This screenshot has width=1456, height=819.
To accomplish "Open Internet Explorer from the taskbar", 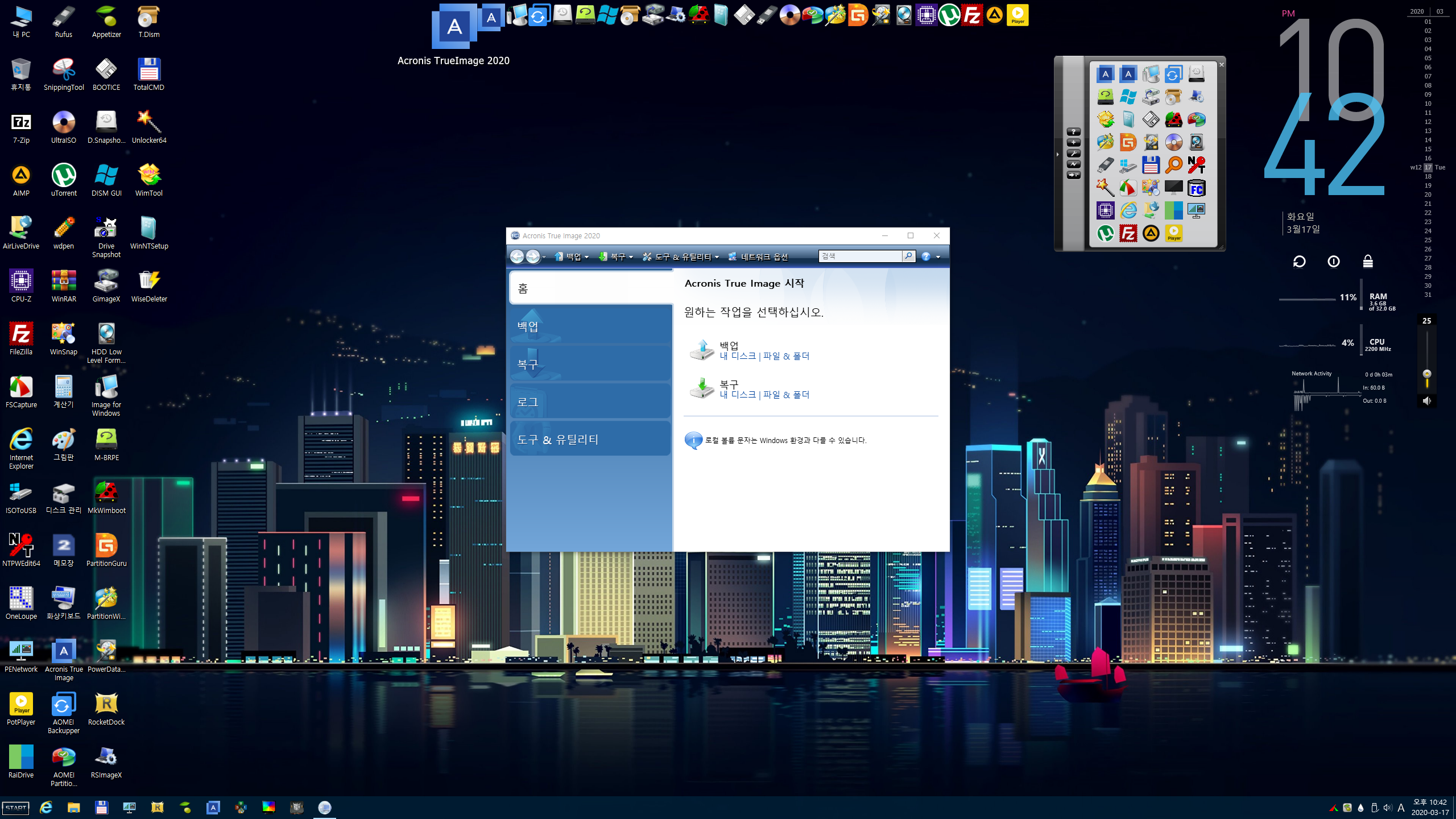I will click(x=46, y=808).
